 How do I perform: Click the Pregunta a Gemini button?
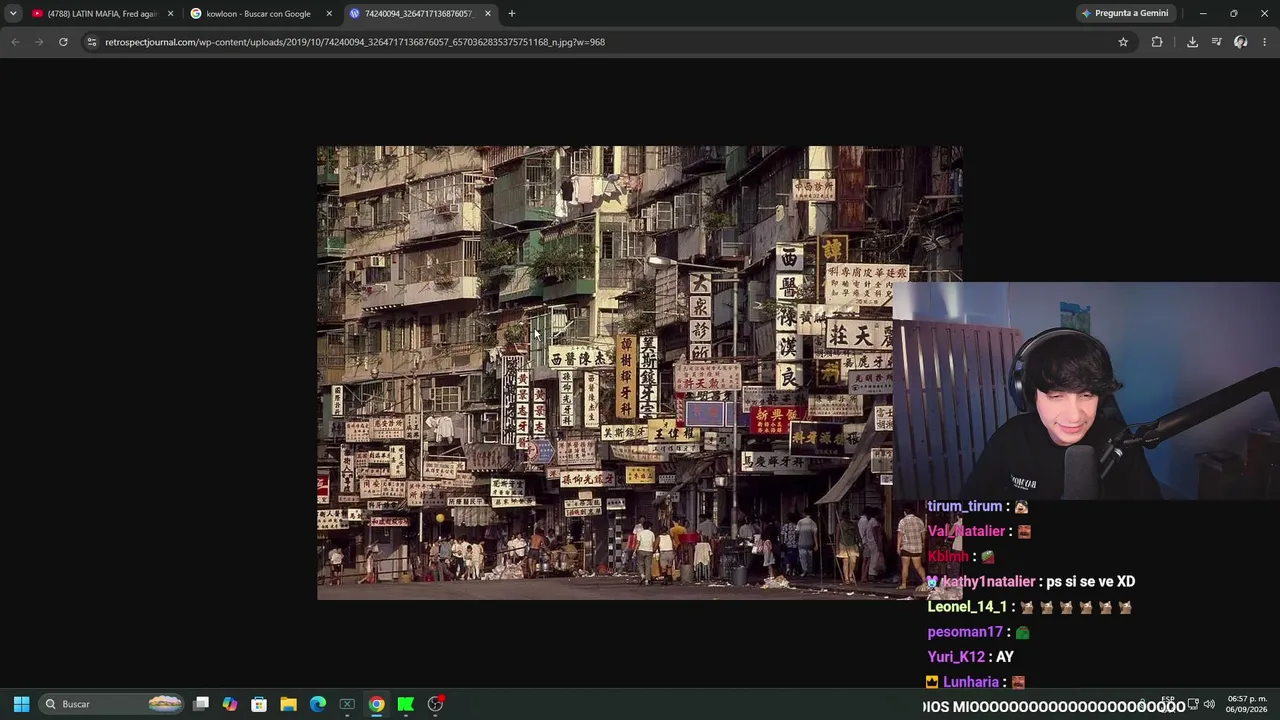pos(1125,13)
